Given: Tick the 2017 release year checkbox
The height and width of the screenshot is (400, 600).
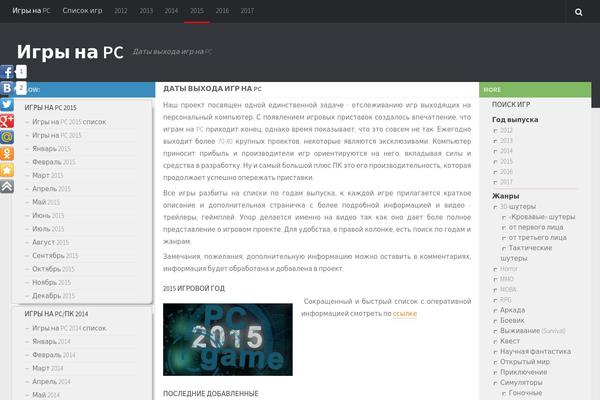Looking at the screenshot, I should point(495,183).
